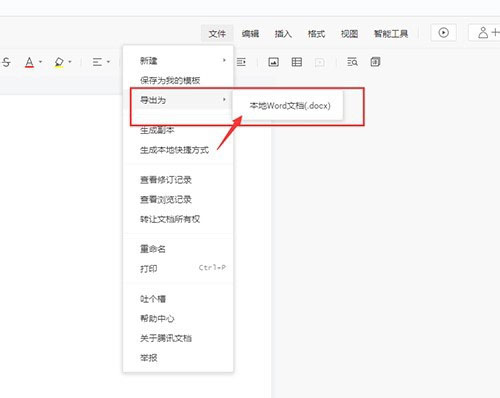Export as 本地Word文档(.docx)

290,106
